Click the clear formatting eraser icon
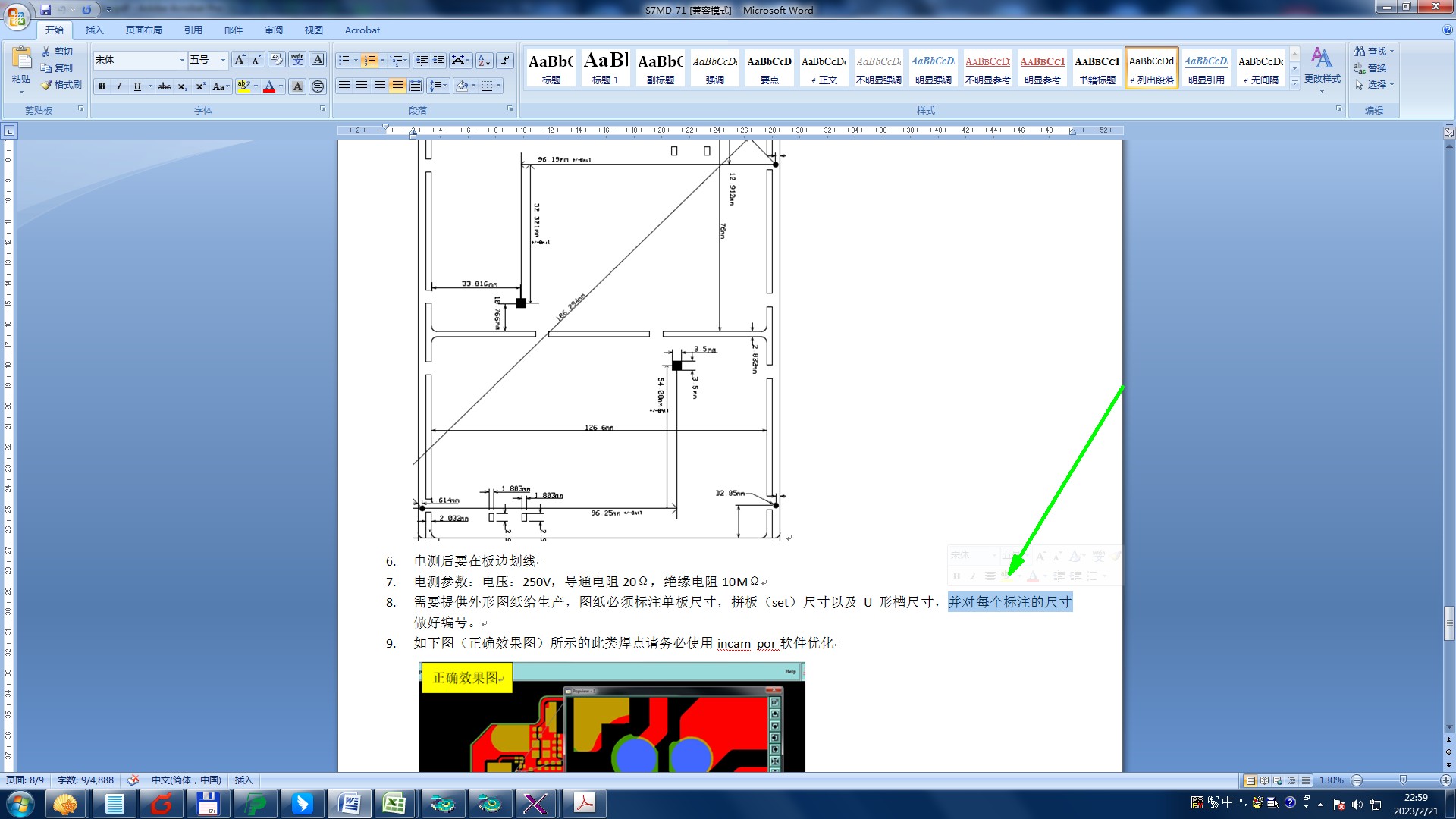 coord(277,60)
